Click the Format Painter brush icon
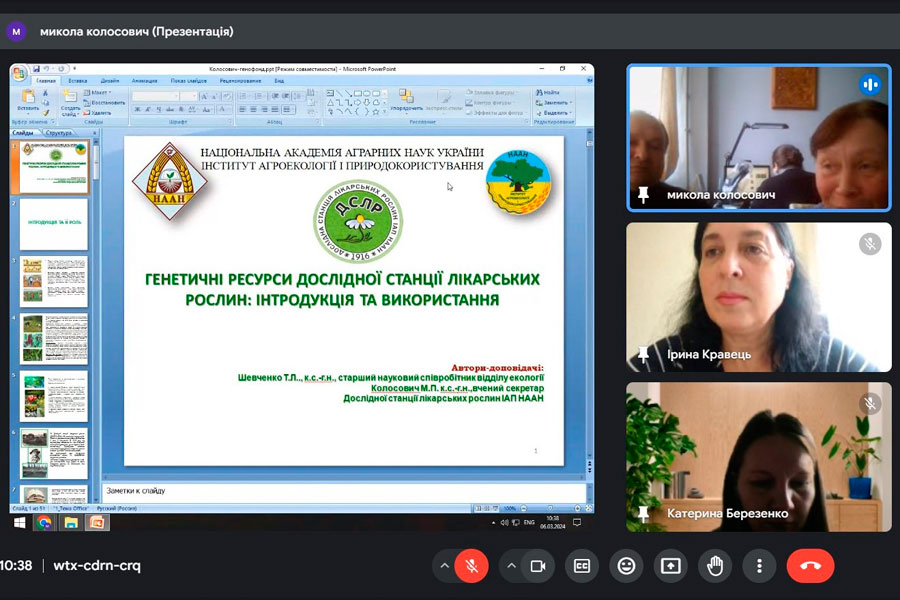 point(46,113)
